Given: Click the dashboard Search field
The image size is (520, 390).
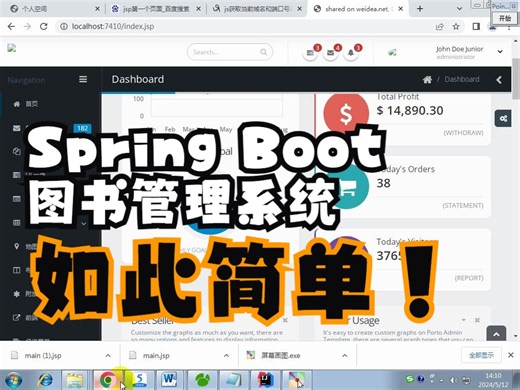Looking at the screenshot, I should click(230, 52).
